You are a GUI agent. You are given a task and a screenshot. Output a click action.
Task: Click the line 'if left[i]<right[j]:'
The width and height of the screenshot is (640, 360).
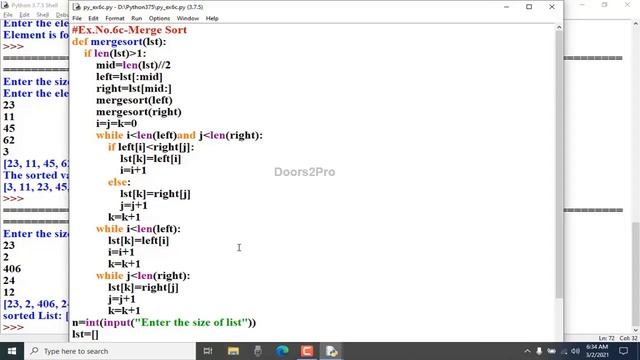pos(151,147)
